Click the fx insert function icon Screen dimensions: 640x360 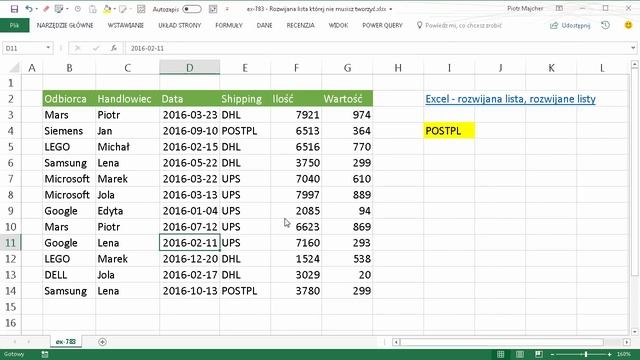(x=113, y=48)
